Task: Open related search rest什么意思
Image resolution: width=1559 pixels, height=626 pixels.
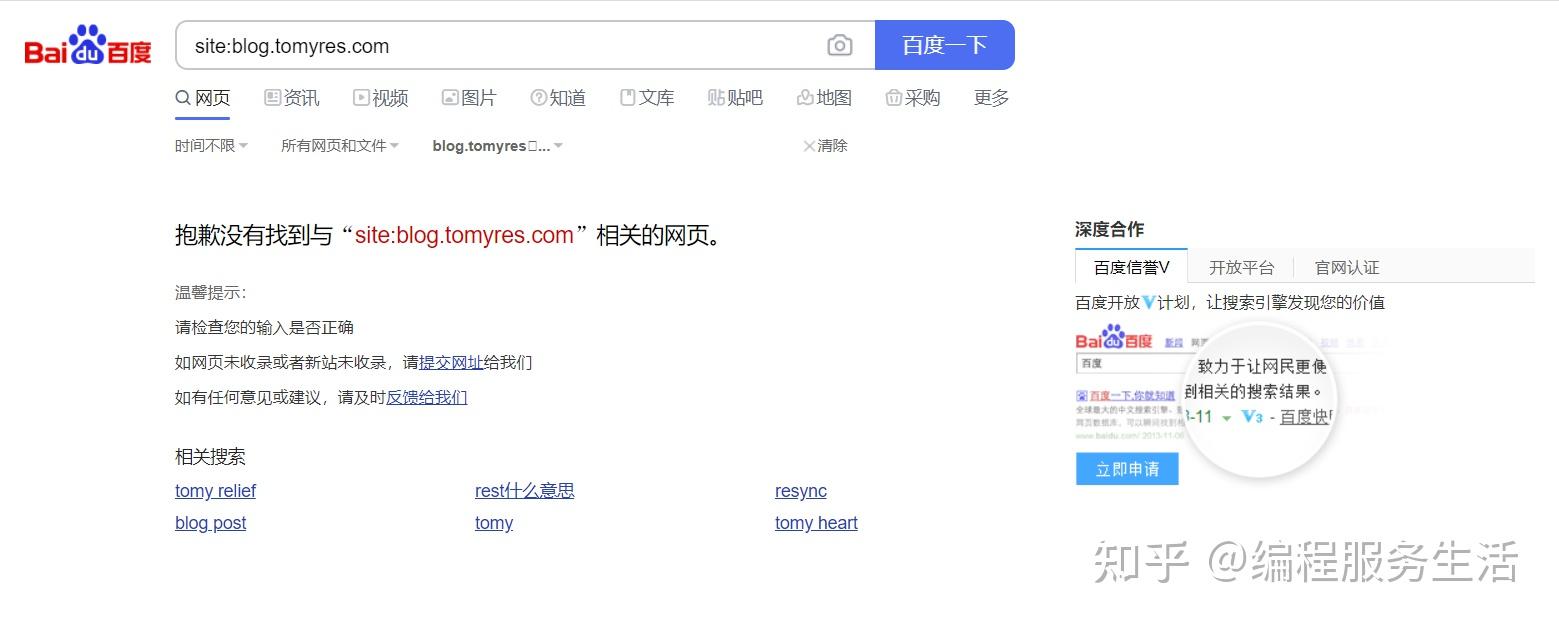Action: 524,491
